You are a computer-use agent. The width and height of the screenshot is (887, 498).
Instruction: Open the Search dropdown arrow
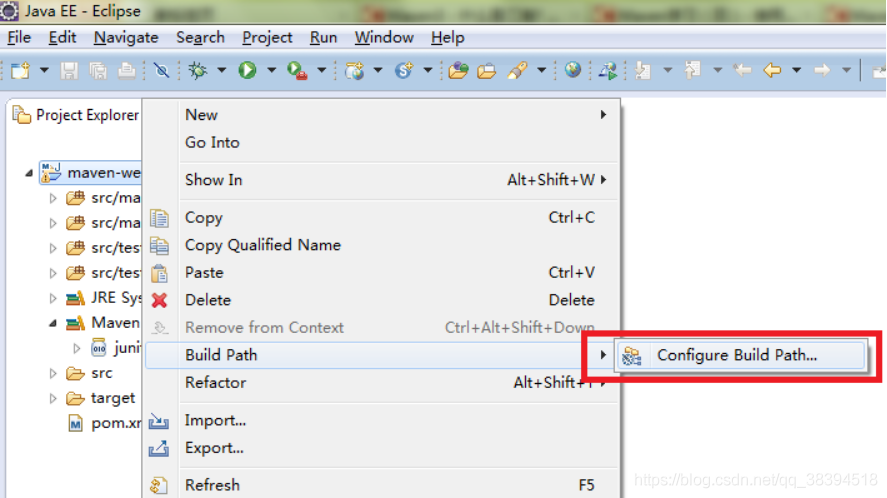tap(541, 71)
